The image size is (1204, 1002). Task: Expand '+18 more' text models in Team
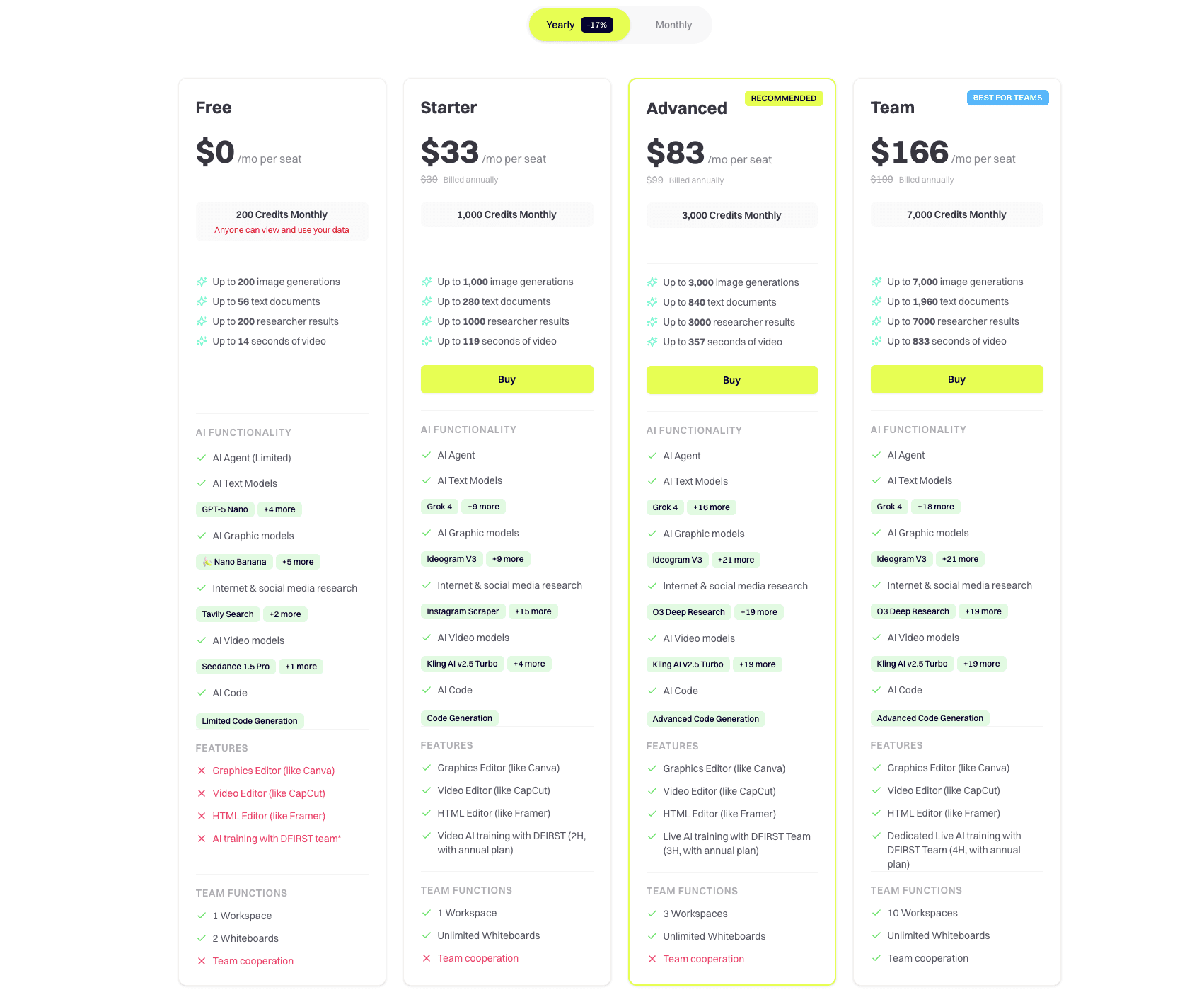(x=935, y=507)
